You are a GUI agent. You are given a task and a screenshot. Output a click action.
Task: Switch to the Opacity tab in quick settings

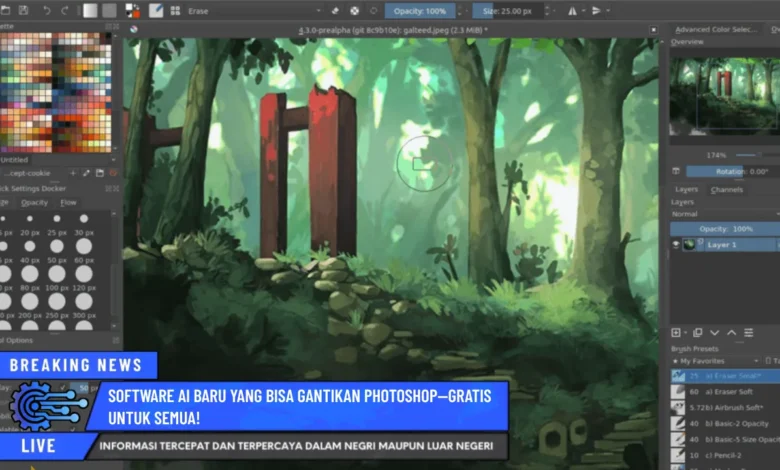coord(35,202)
